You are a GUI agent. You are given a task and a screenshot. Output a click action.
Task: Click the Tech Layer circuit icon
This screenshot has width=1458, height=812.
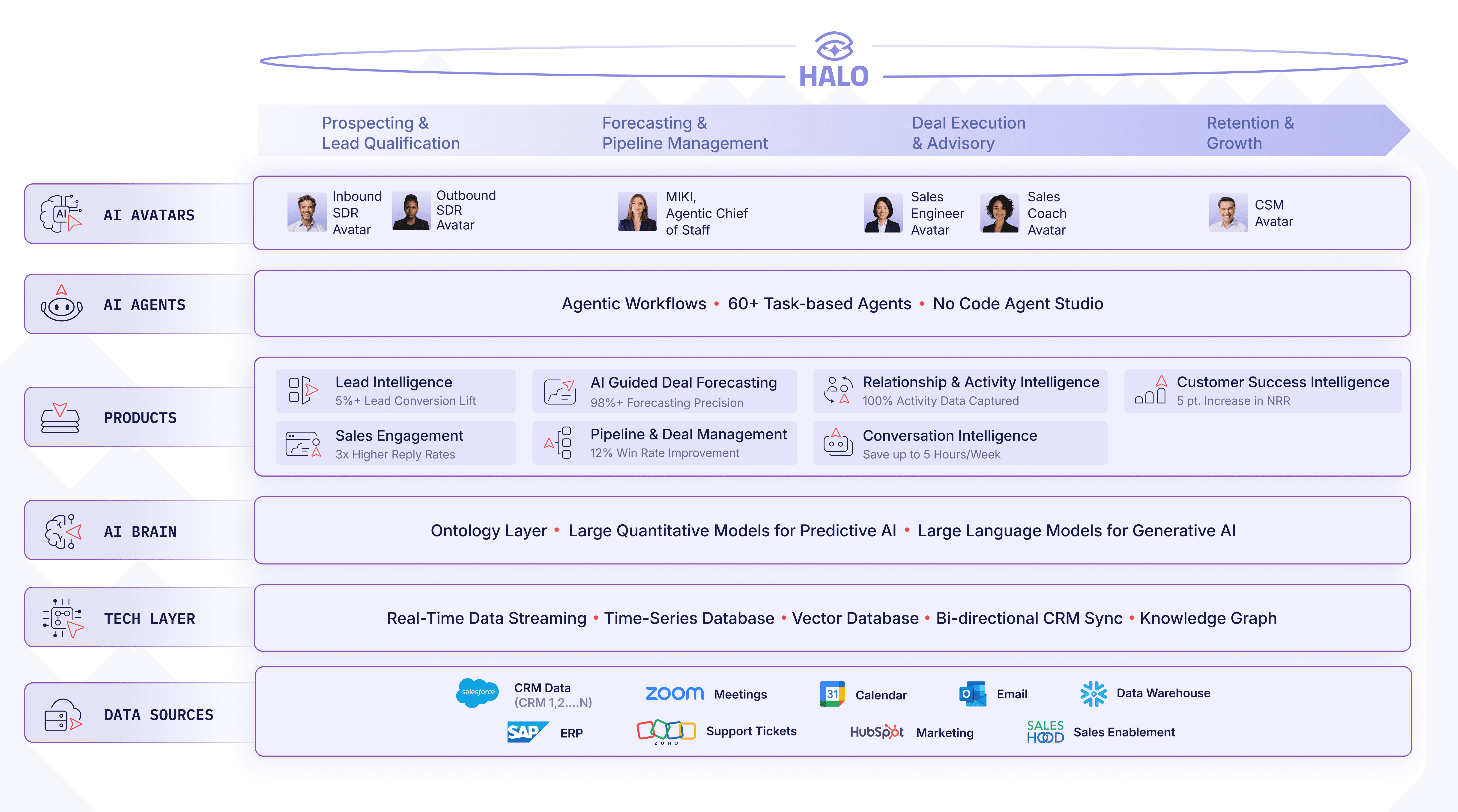[x=63, y=618]
